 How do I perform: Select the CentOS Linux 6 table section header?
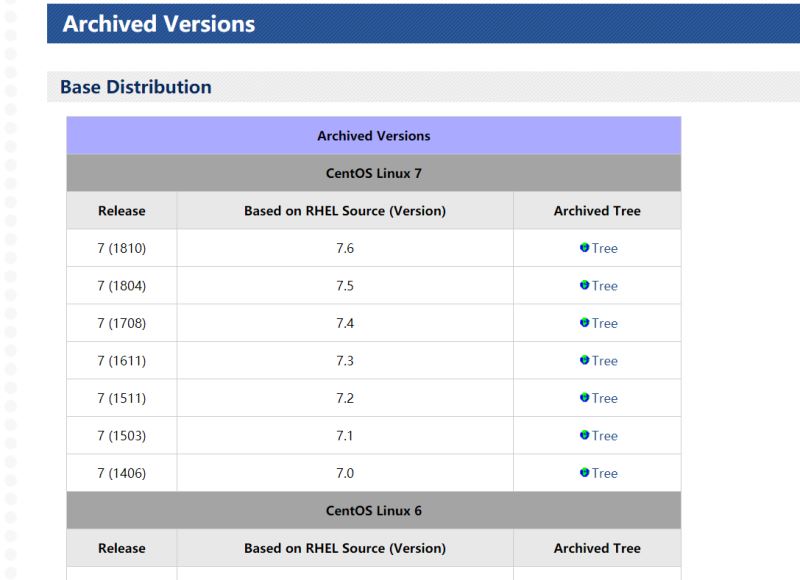(373, 510)
